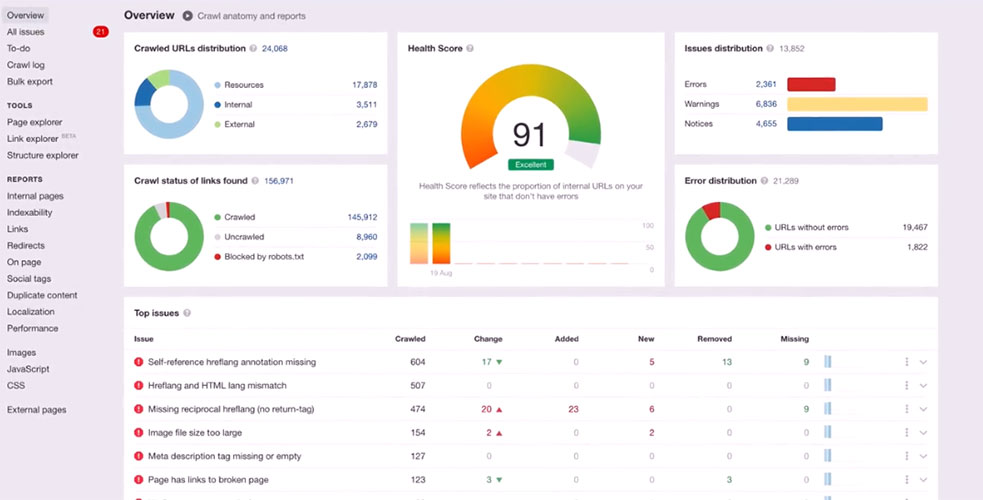Viewport: 983px width, 500px height.
Task: Click error icon for Page has links to broken page
Action: (139, 479)
